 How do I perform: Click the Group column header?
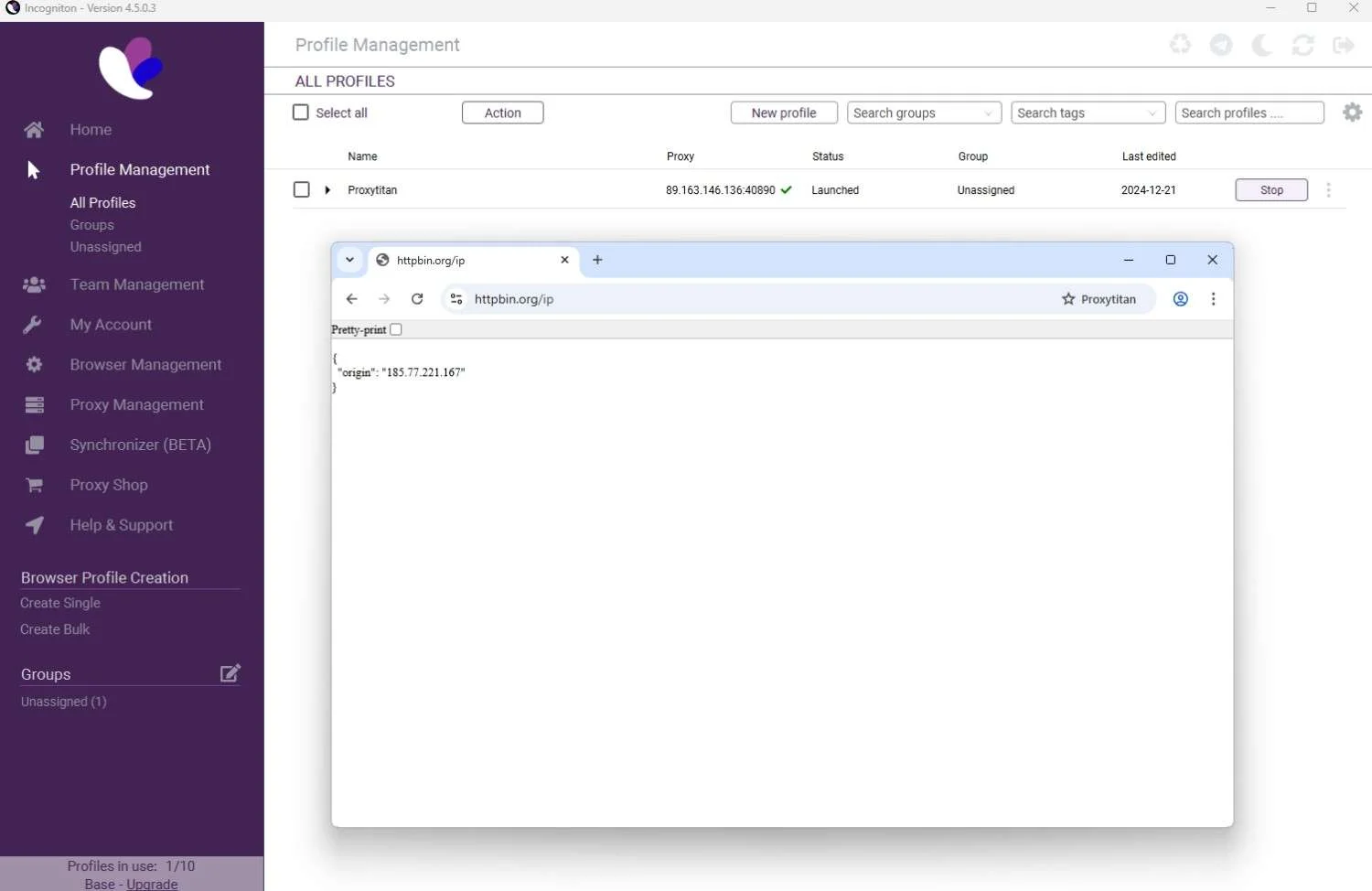[972, 156]
